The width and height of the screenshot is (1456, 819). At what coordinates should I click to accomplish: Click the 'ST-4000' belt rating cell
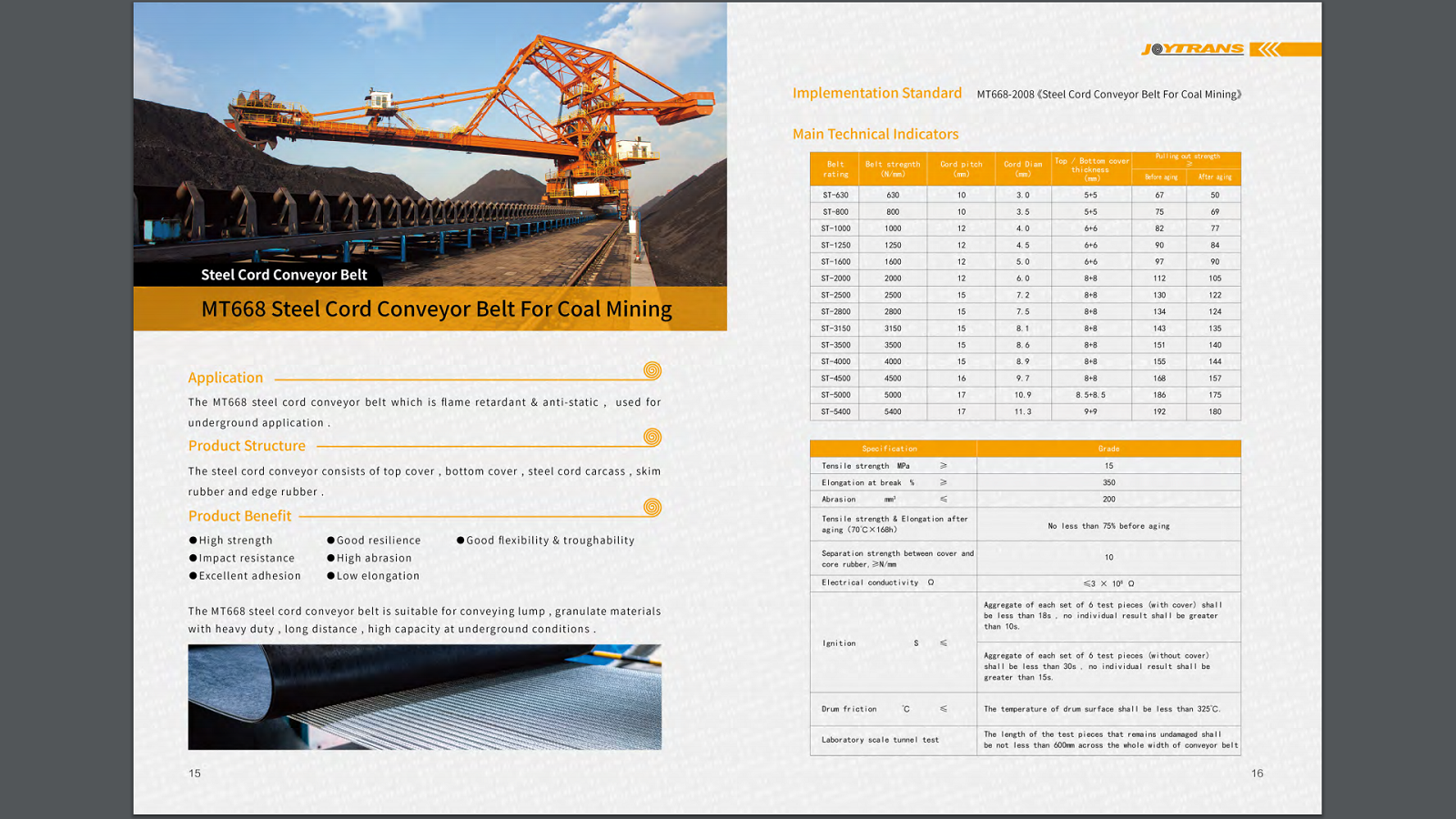[x=835, y=362]
